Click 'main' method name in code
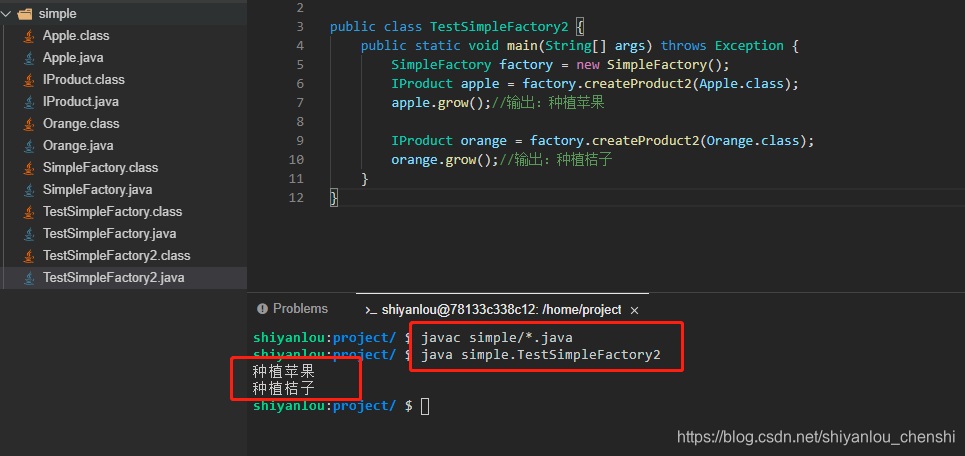 (x=522, y=46)
